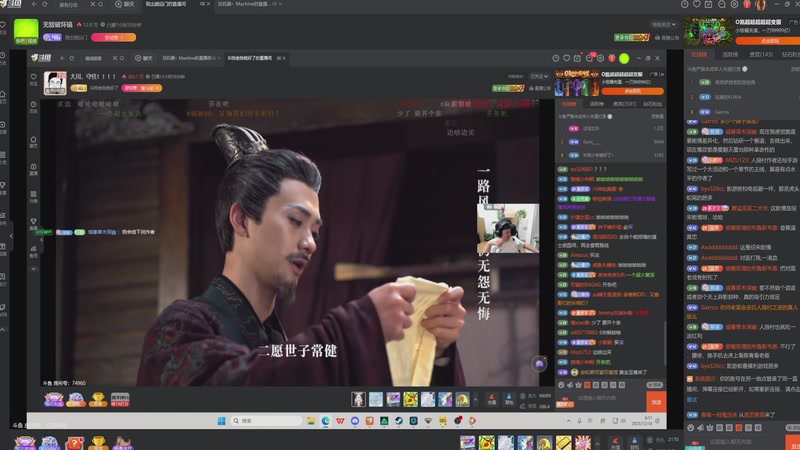Viewport: 800px width, 450px height.
Task: Click green streamer avatar in outer stream header
Action: [x=26, y=32]
